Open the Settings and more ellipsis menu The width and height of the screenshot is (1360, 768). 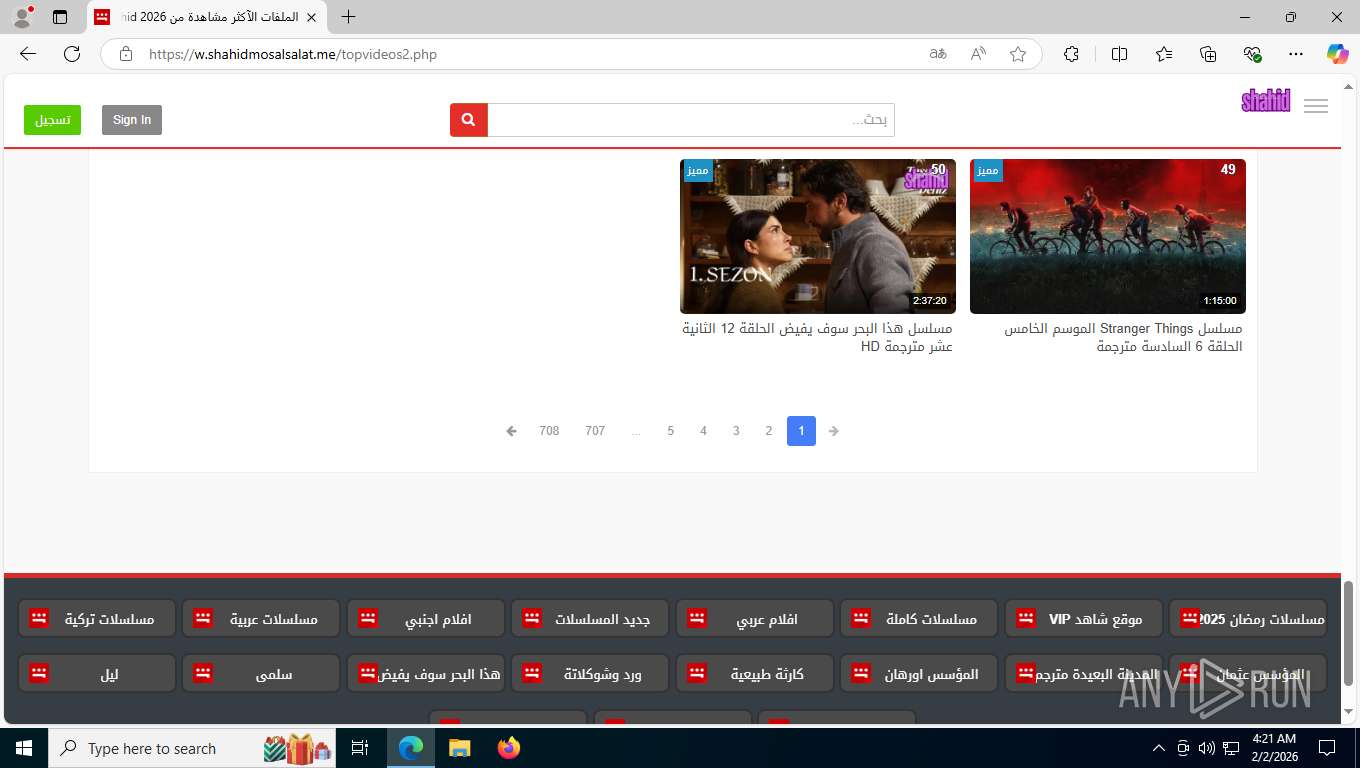pyautogui.click(x=1296, y=54)
